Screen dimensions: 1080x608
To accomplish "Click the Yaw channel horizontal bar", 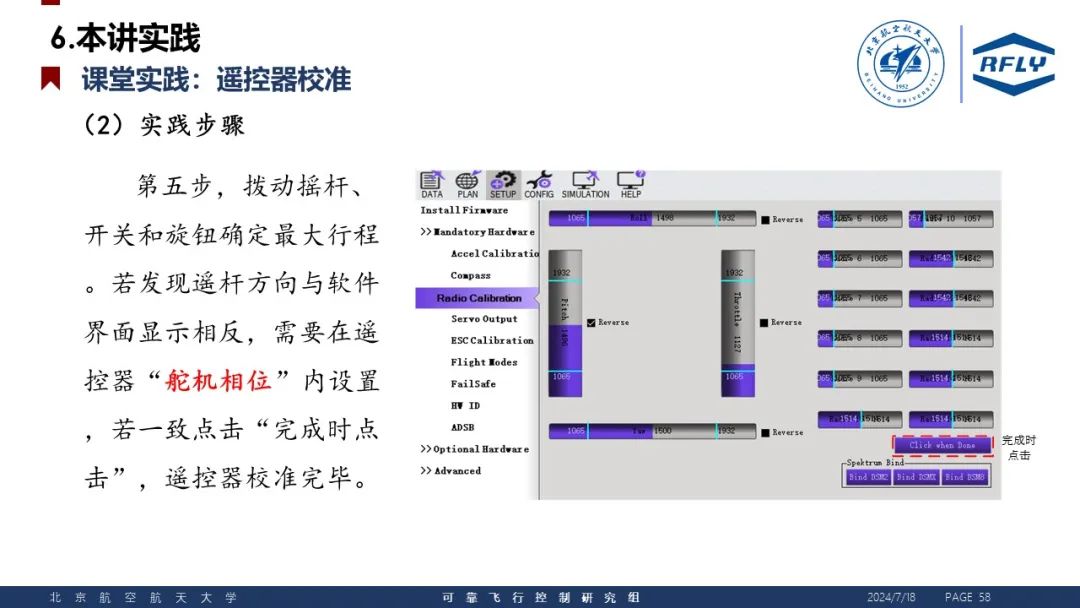I will 653,431.
